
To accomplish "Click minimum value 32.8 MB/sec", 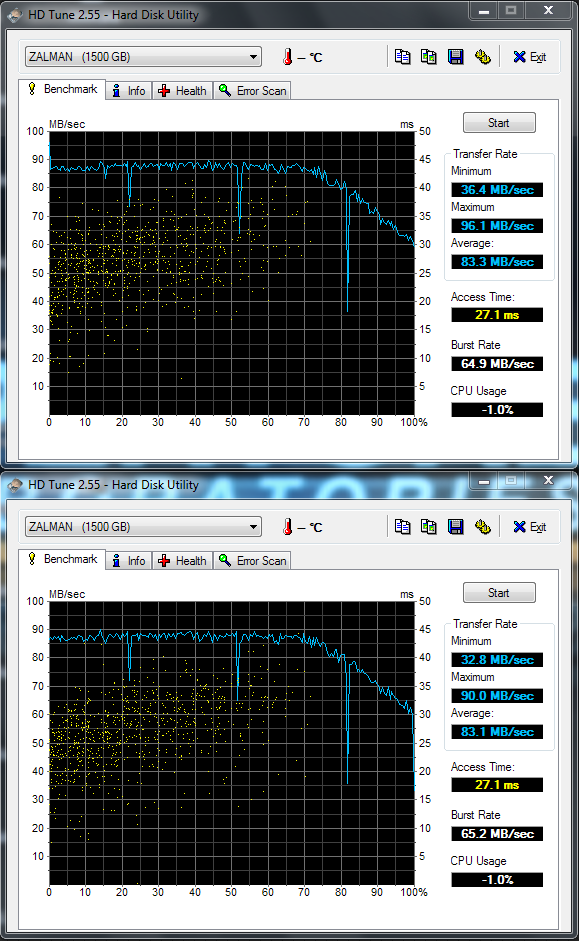I will pyautogui.click(x=497, y=660).
